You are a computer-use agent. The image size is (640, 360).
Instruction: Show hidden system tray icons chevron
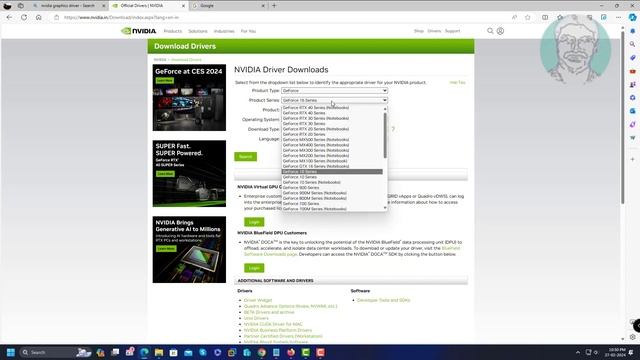pyautogui.click(x=578, y=352)
